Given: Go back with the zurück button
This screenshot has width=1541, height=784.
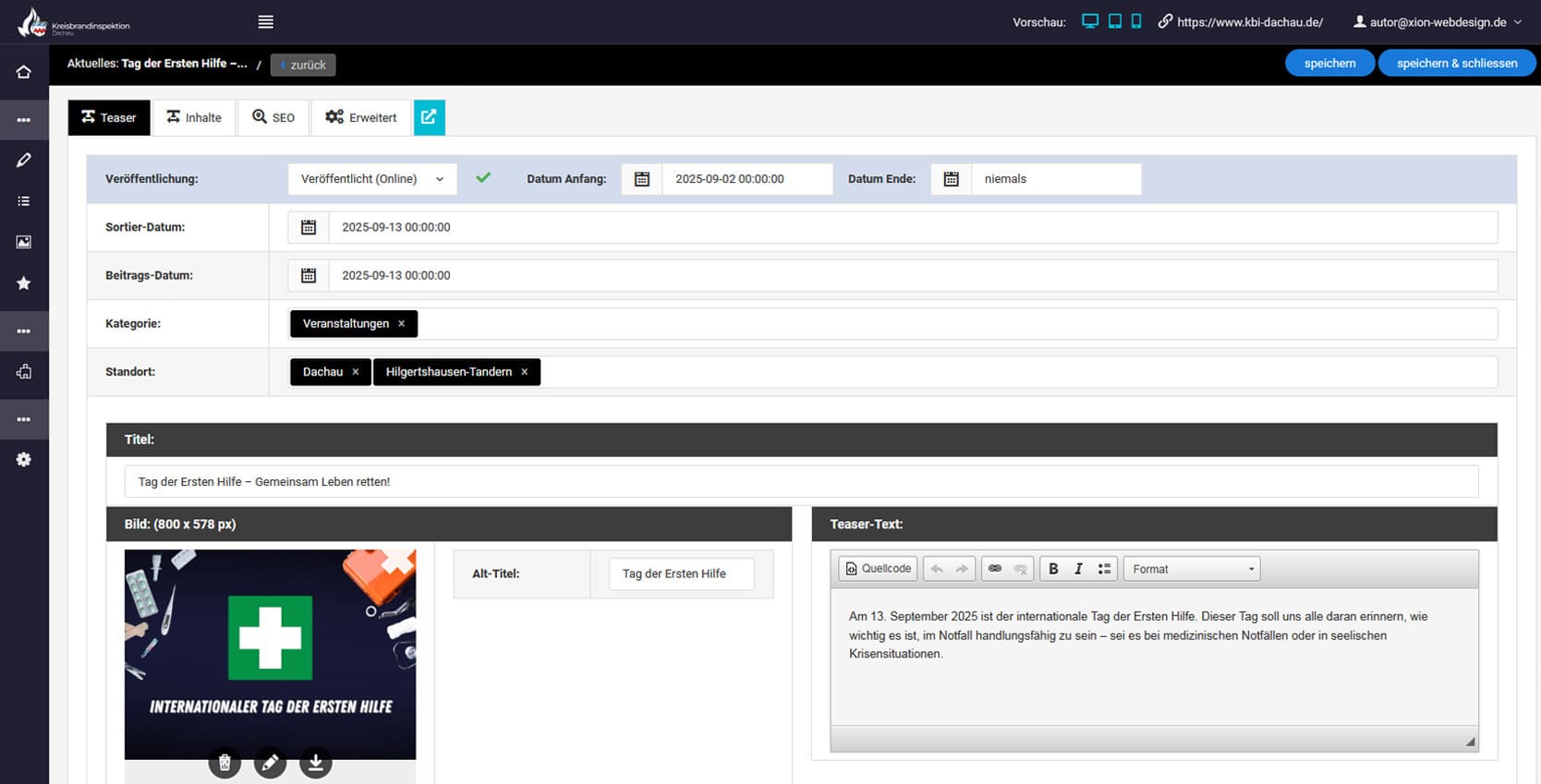Looking at the screenshot, I should pos(303,65).
